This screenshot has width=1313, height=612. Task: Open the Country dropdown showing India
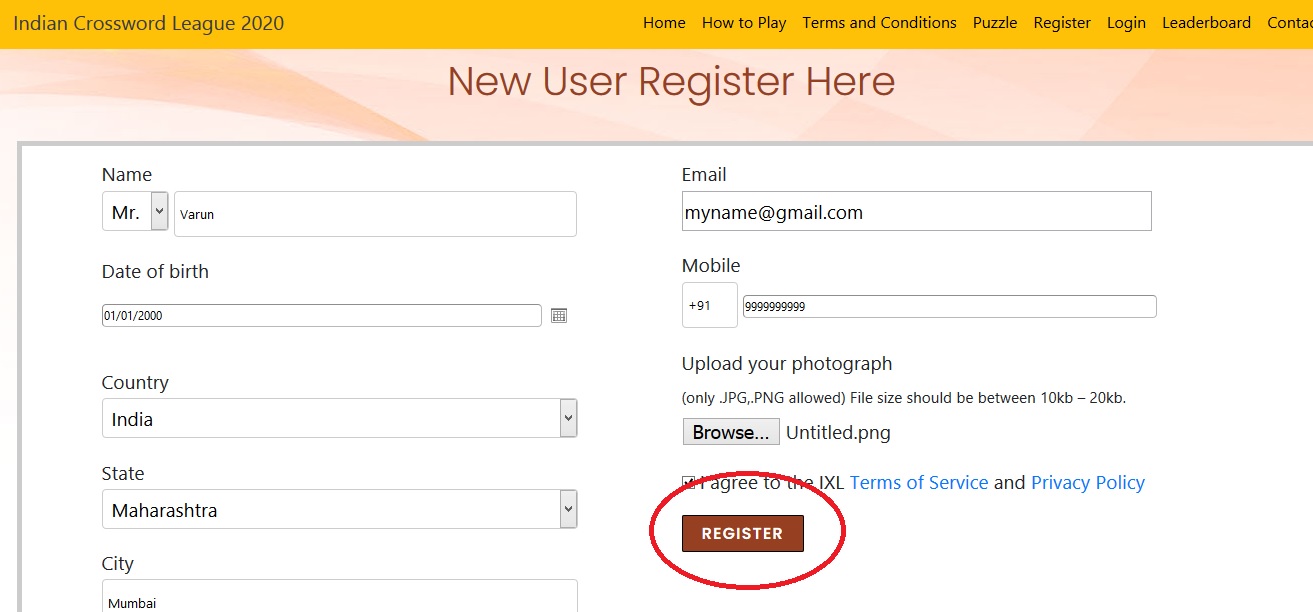click(x=339, y=418)
